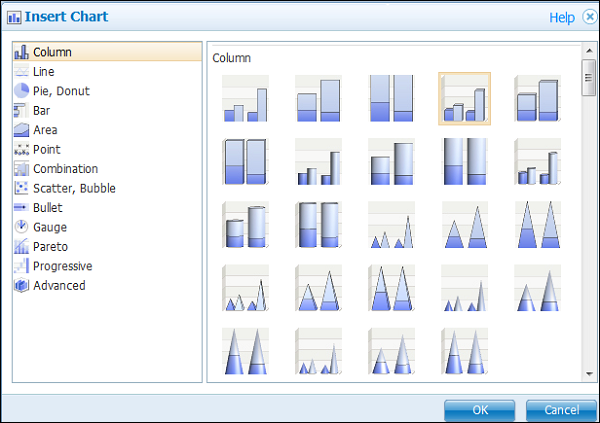Image resolution: width=600 pixels, height=423 pixels.
Task: Pick flat stacked triangle chart thumbnail
Action: (465, 225)
